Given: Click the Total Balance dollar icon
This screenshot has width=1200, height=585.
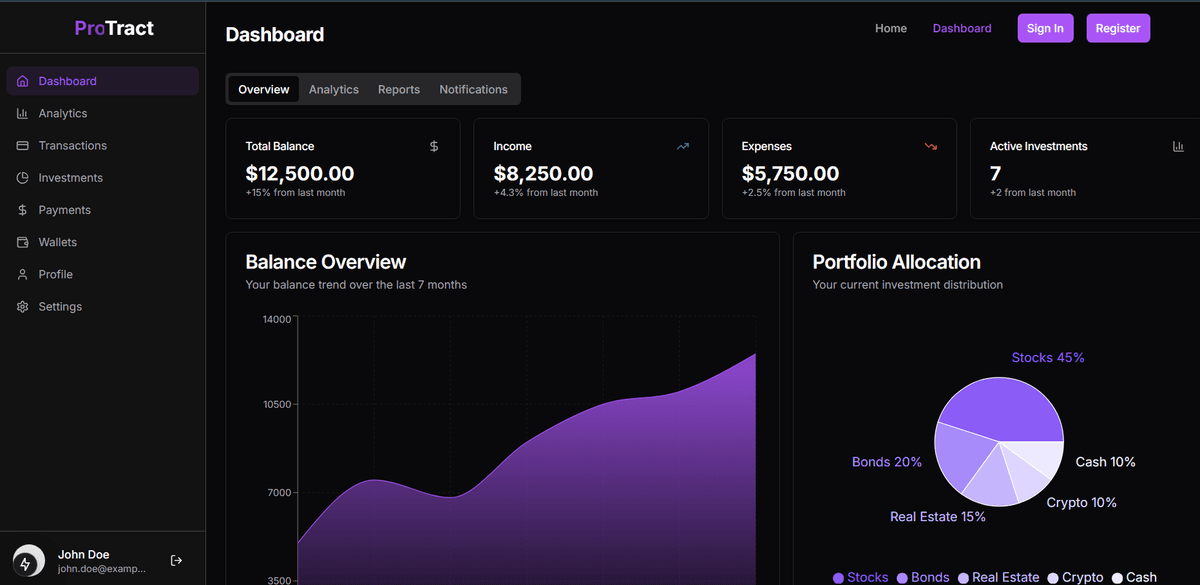Looking at the screenshot, I should click(x=433, y=146).
